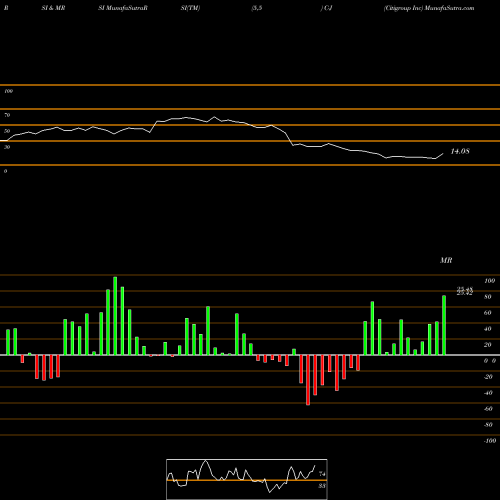Viewport: 500px width, 500px height.
Task: Click the 100 label on the MR axis
Action: 489,281
